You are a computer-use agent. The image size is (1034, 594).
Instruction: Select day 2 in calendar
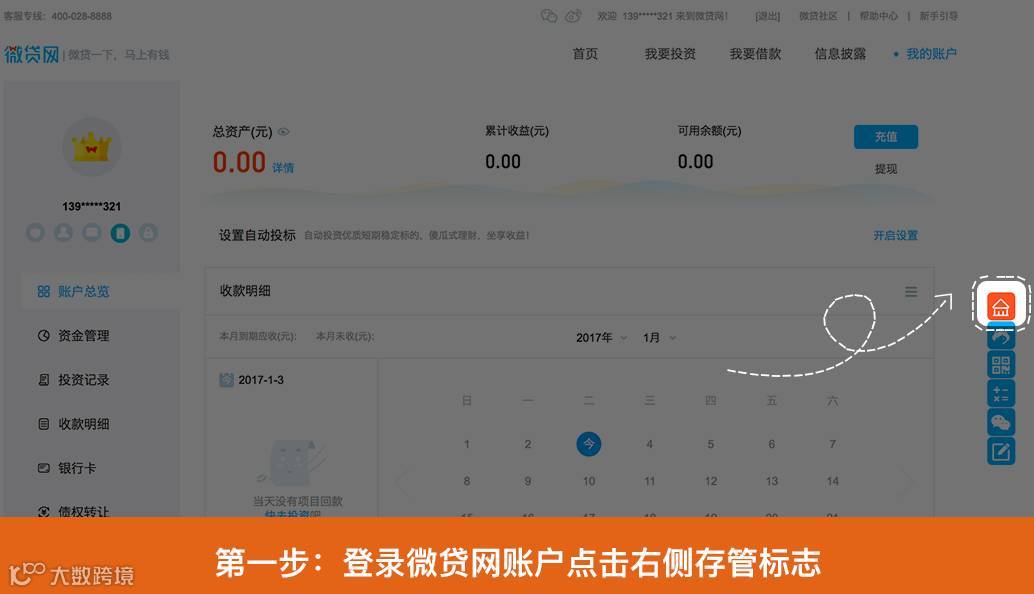528,444
